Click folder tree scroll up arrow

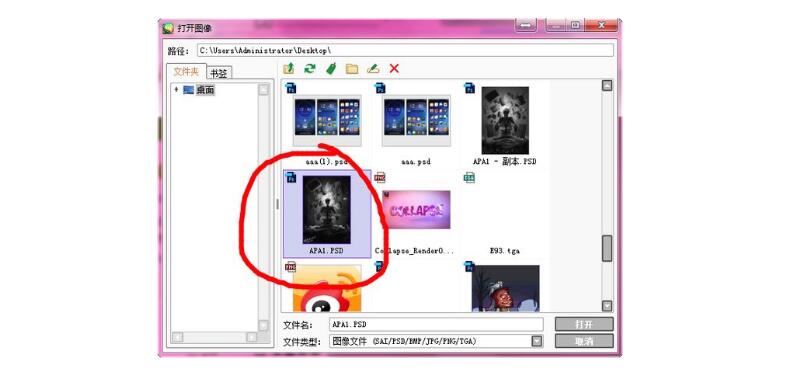click(263, 90)
